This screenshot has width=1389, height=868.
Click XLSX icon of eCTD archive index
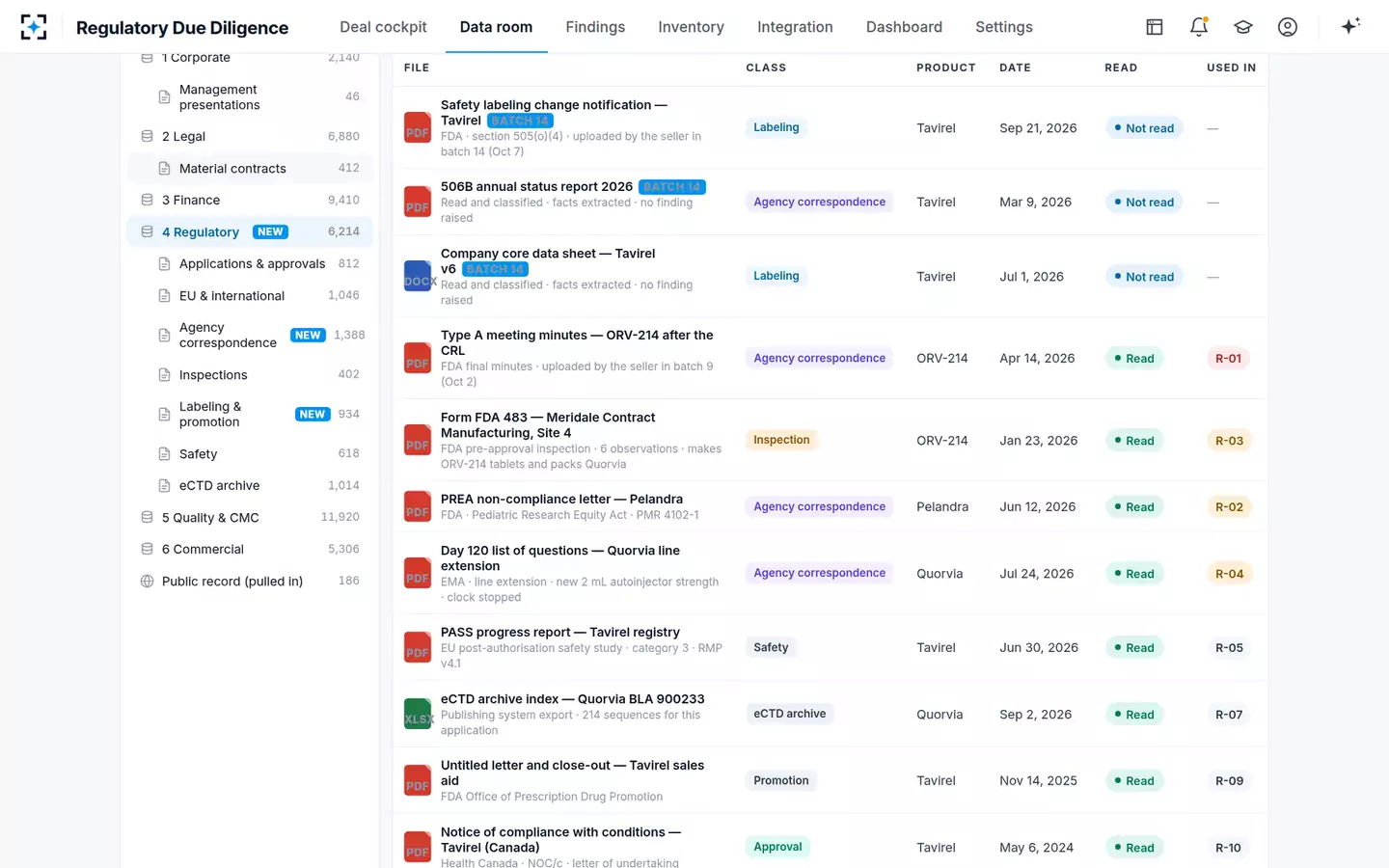coord(418,715)
